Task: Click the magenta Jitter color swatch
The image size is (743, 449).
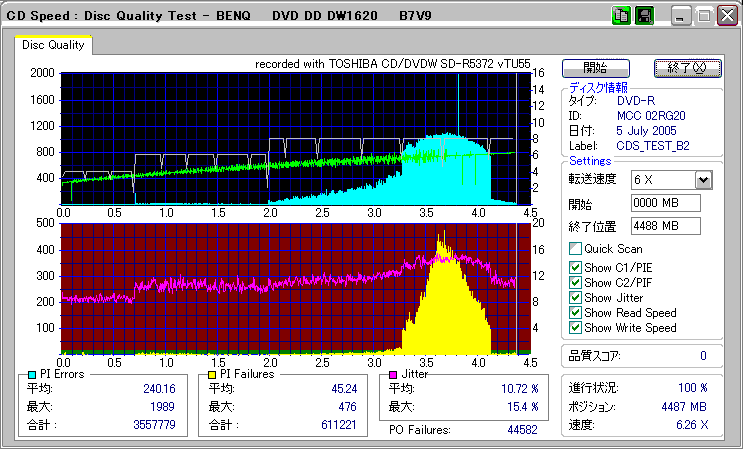Action: pos(391,374)
